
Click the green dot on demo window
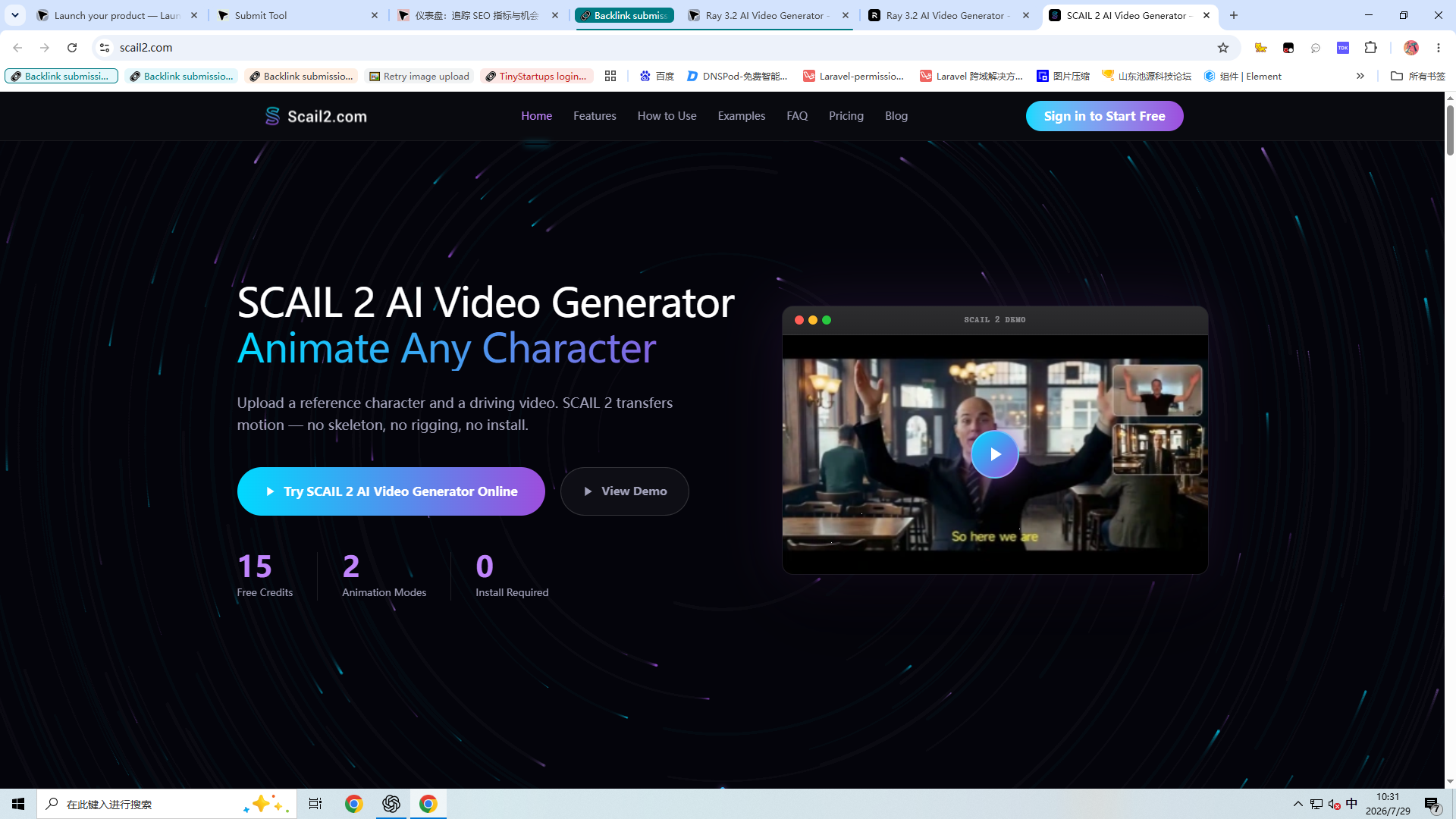pos(827,320)
